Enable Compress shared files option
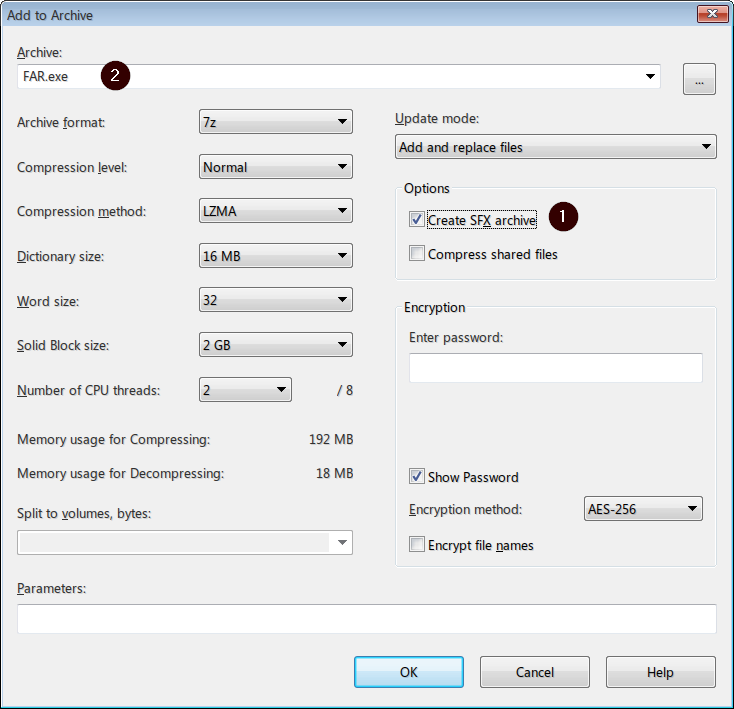The width and height of the screenshot is (734, 709). point(417,254)
